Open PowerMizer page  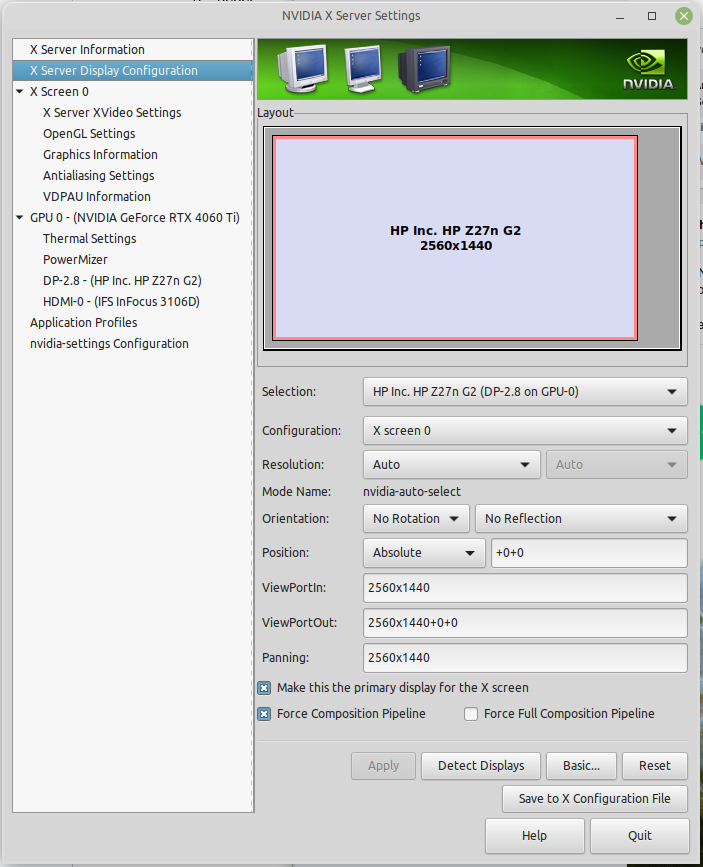[x=75, y=260]
